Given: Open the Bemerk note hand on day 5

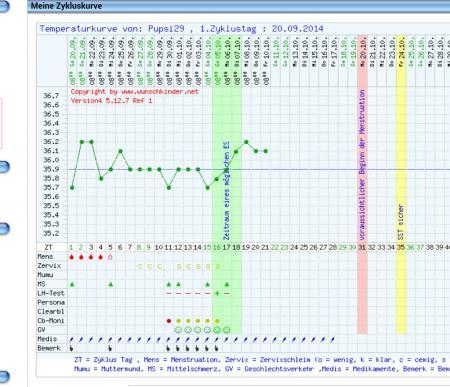Looking at the screenshot, I should (110, 348).
